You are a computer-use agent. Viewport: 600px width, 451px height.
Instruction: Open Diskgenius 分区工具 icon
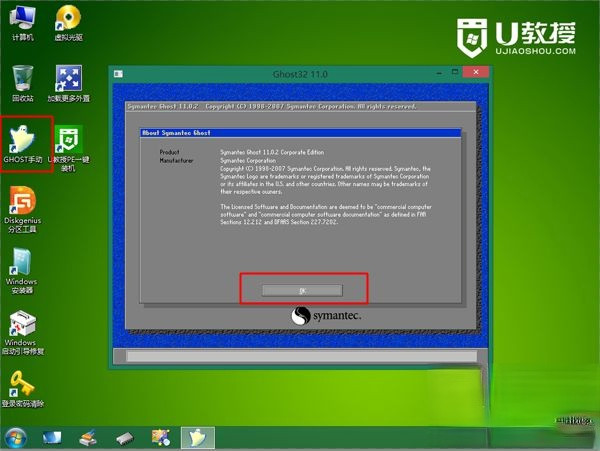(x=23, y=210)
